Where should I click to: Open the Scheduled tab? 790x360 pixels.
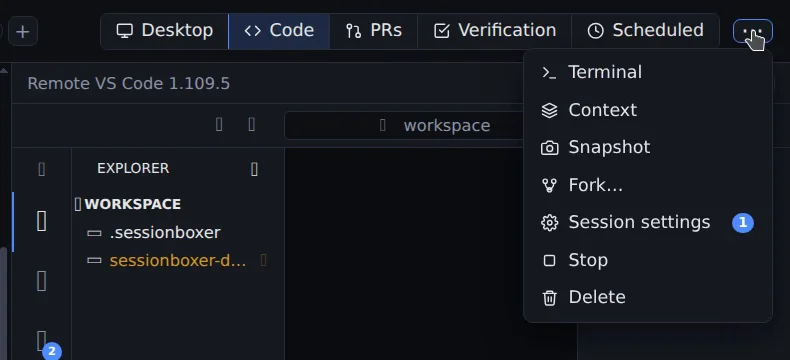645,31
